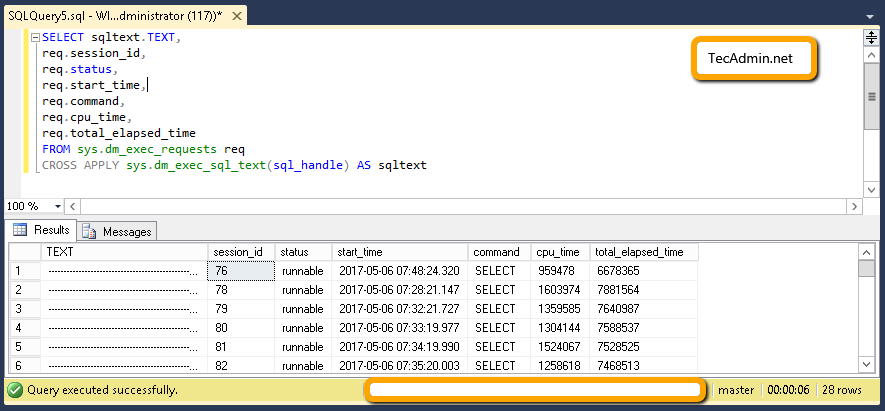This screenshot has height=411, width=885.
Task: Click the green query success status icon
Action: [x=16, y=390]
